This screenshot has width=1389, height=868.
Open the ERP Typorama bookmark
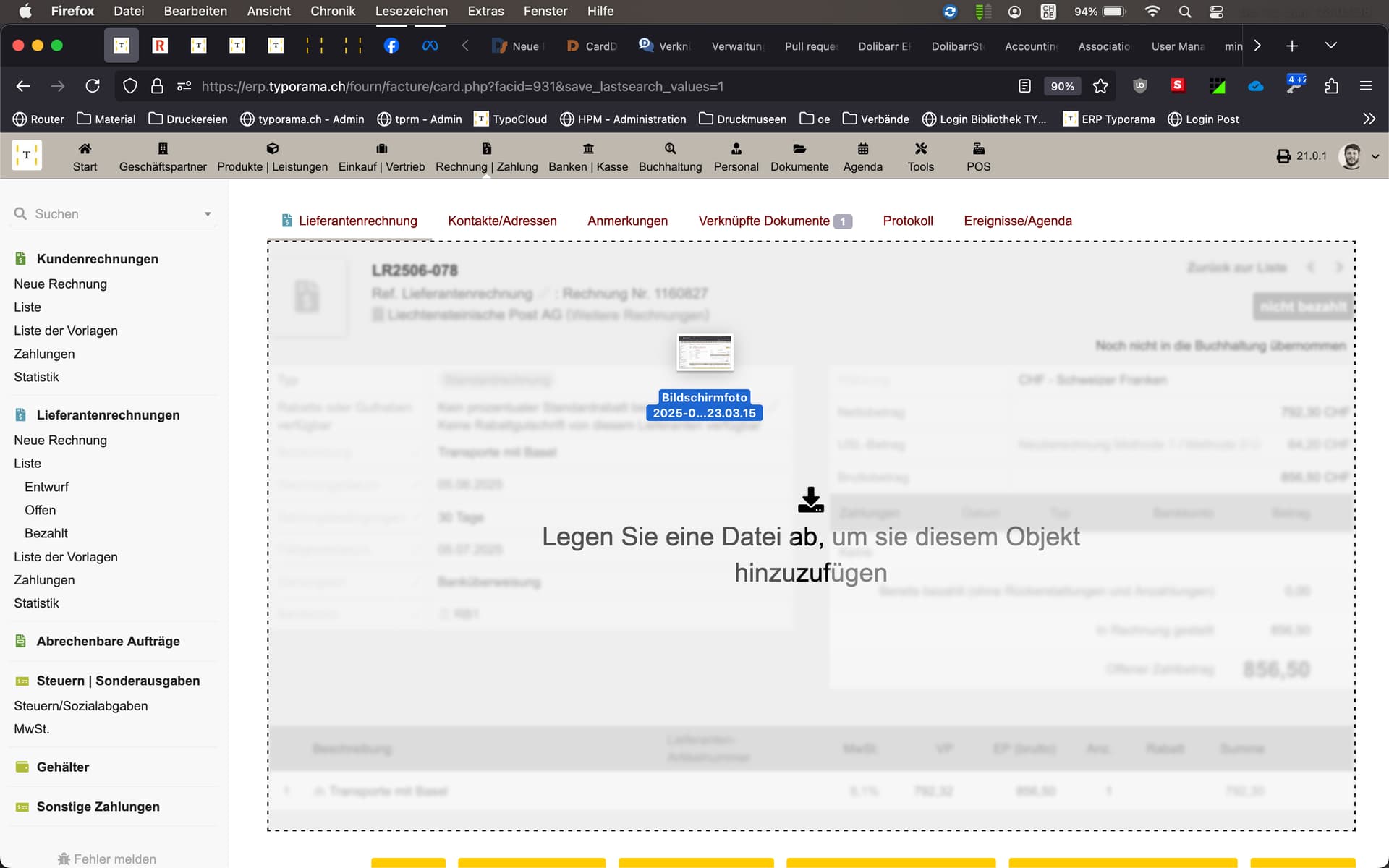(1108, 119)
